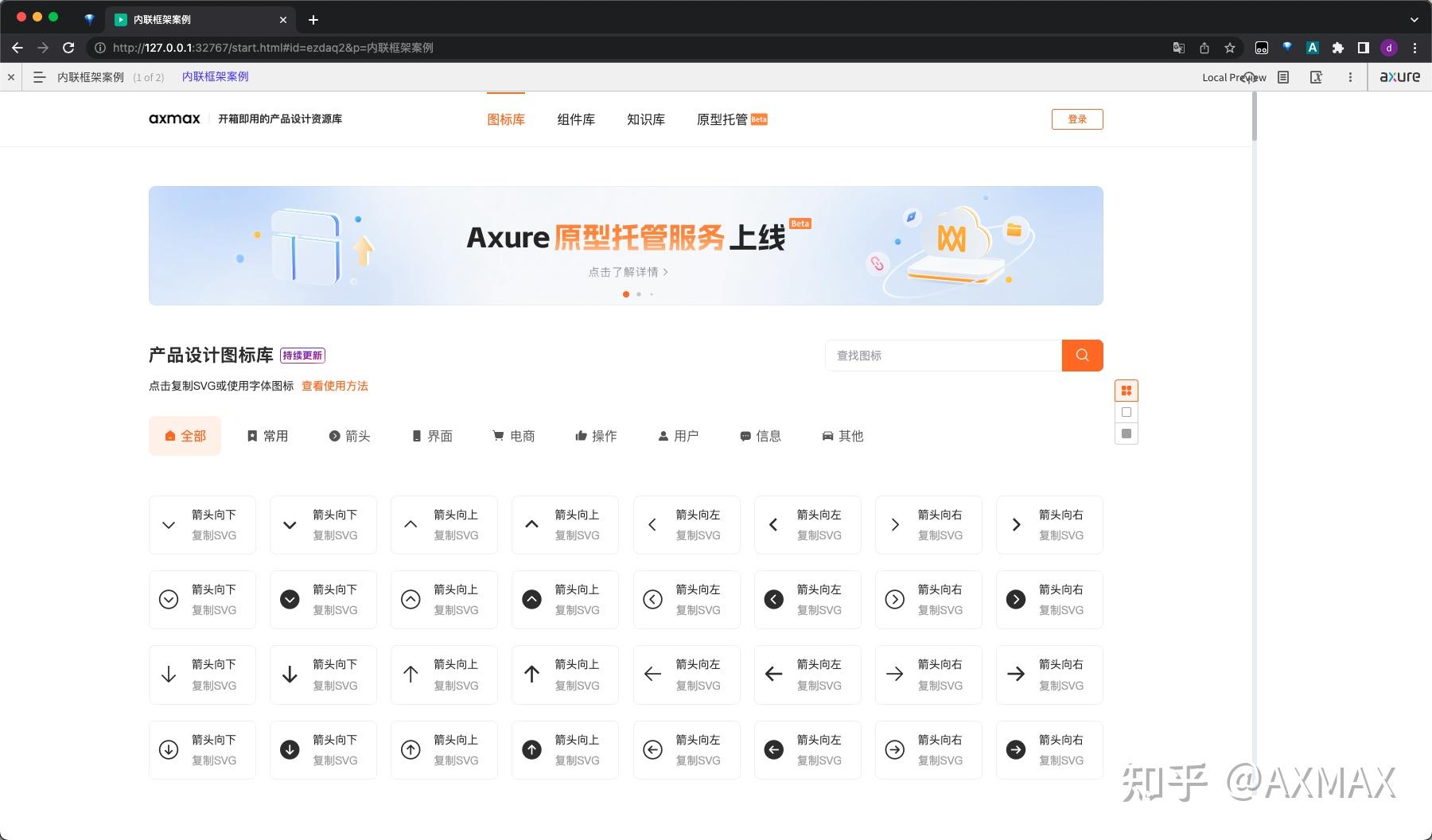Click inside the 查找图标 search field
The height and width of the screenshot is (840, 1432).
point(943,356)
